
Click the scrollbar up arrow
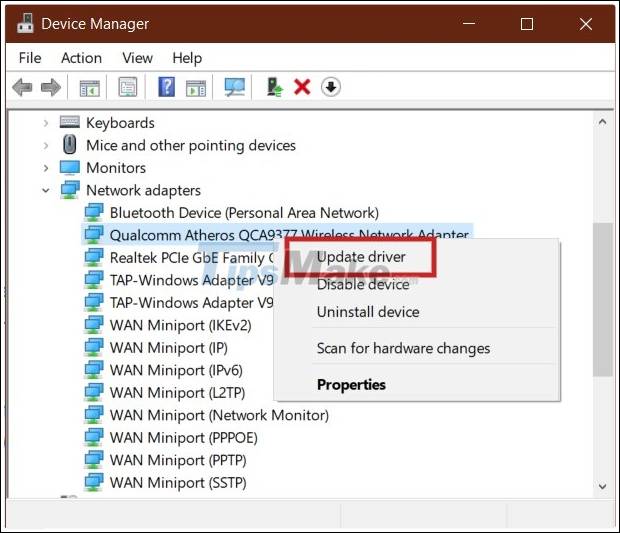point(602,122)
